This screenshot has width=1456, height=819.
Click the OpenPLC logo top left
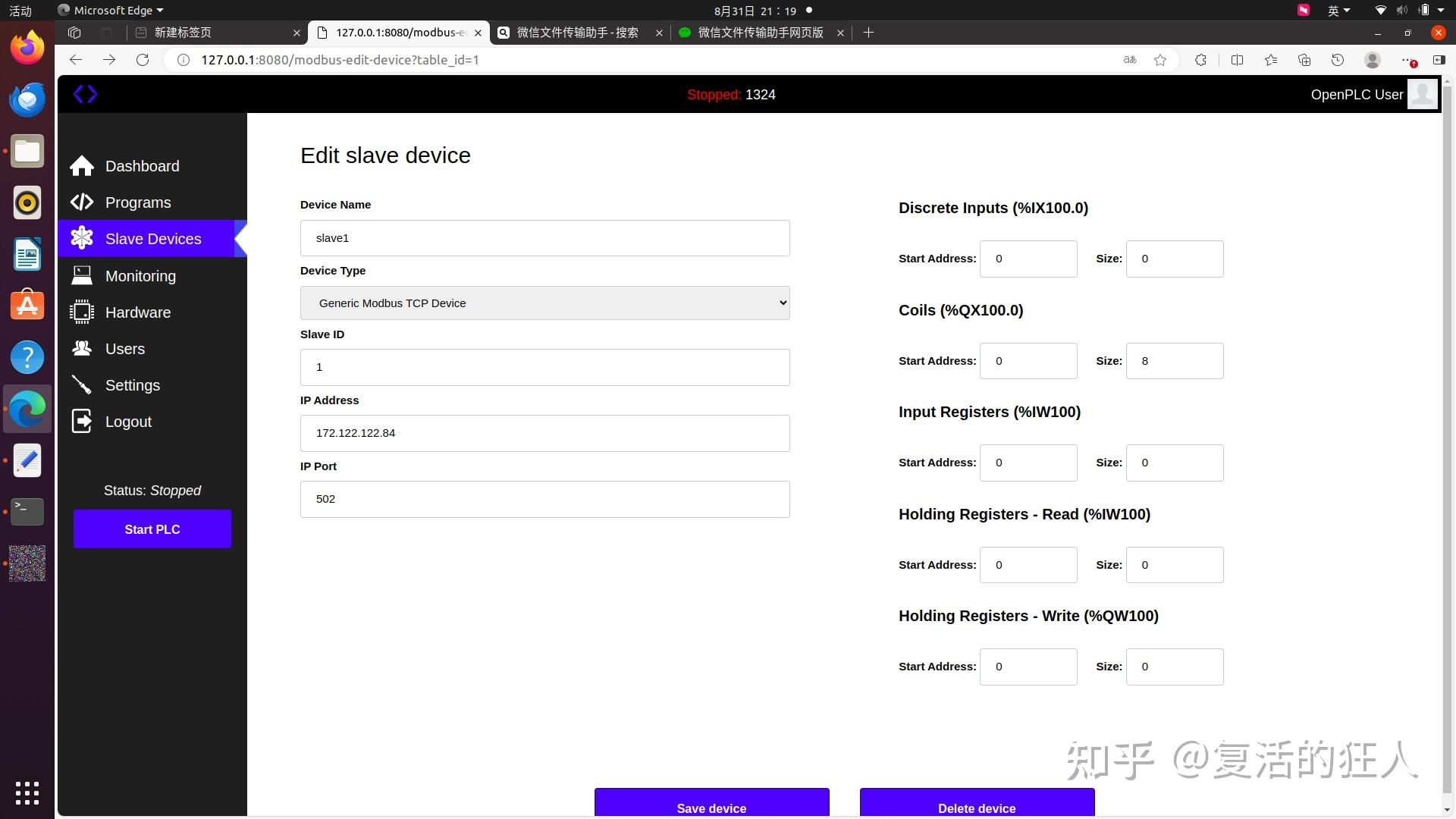[86, 94]
